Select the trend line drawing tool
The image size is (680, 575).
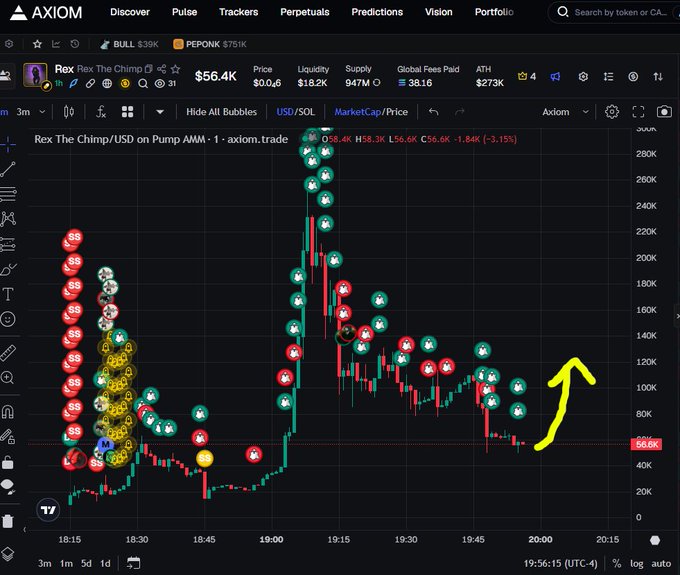point(8,170)
